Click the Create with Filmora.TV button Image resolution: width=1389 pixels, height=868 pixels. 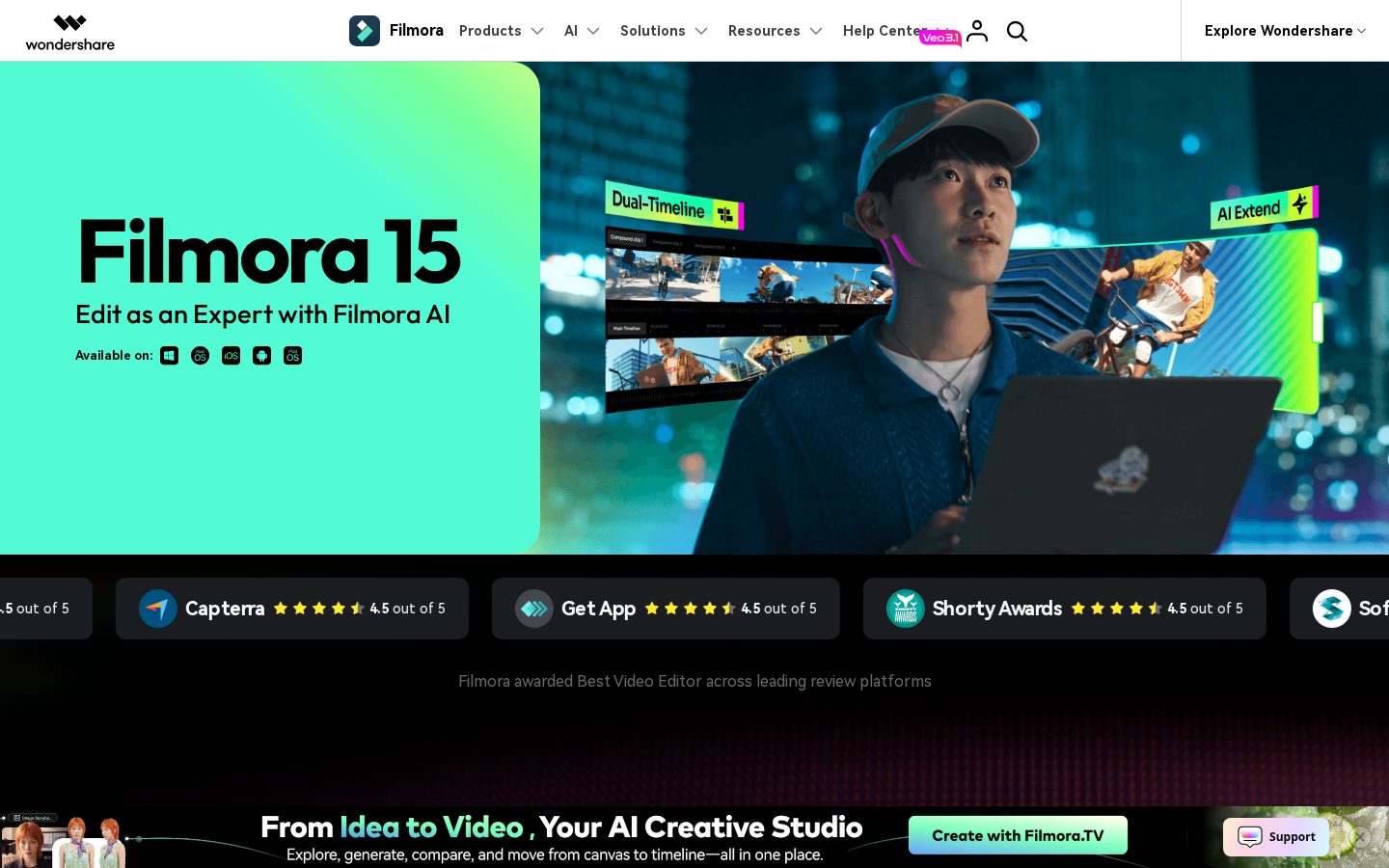(x=1018, y=835)
